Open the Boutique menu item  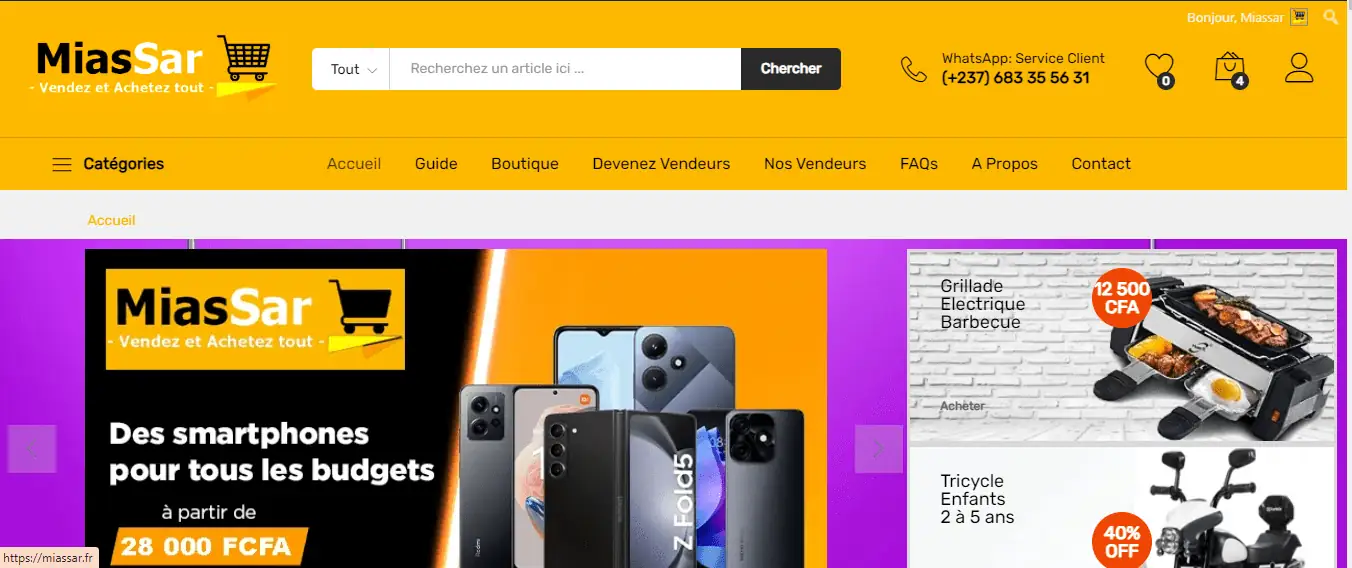(525, 164)
